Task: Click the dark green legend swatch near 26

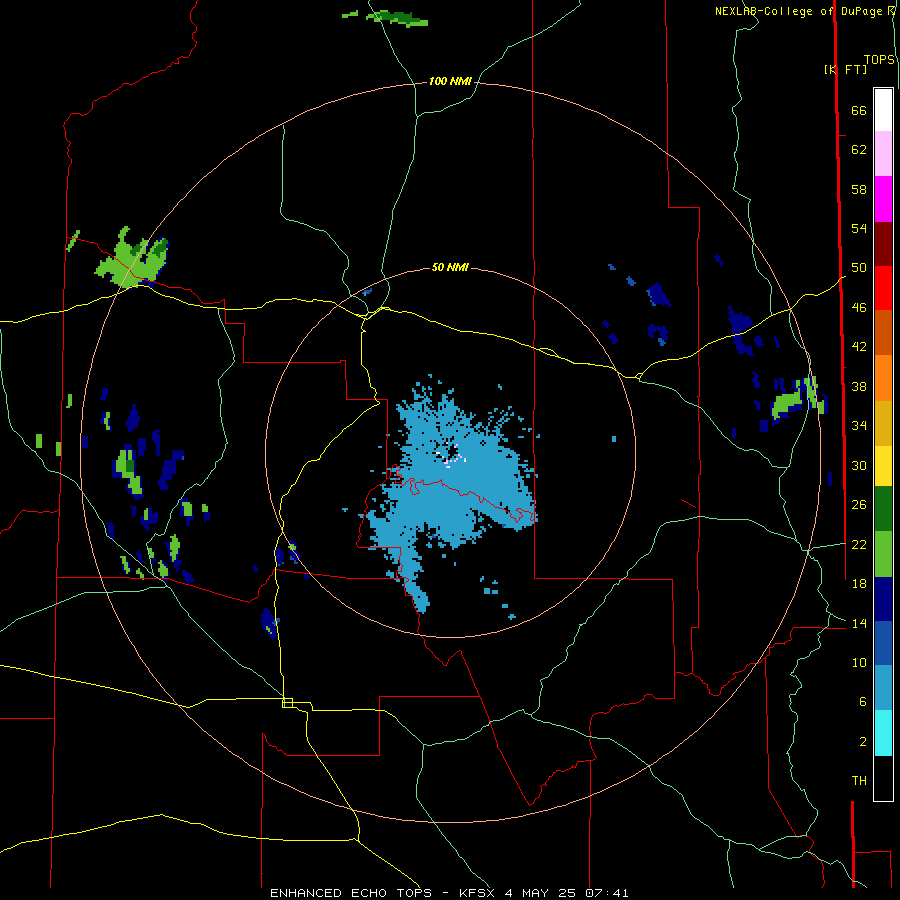Action: (883, 509)
